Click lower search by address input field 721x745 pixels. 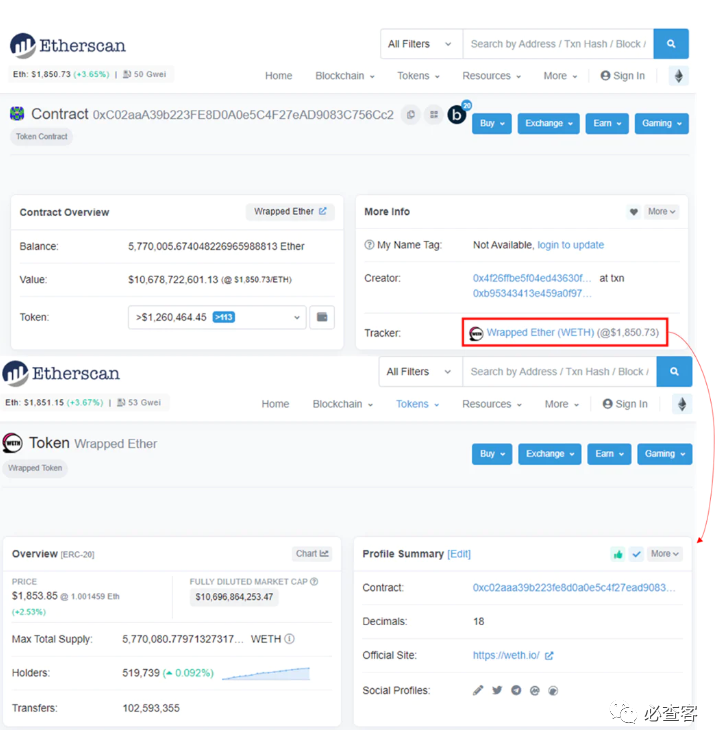559,372
